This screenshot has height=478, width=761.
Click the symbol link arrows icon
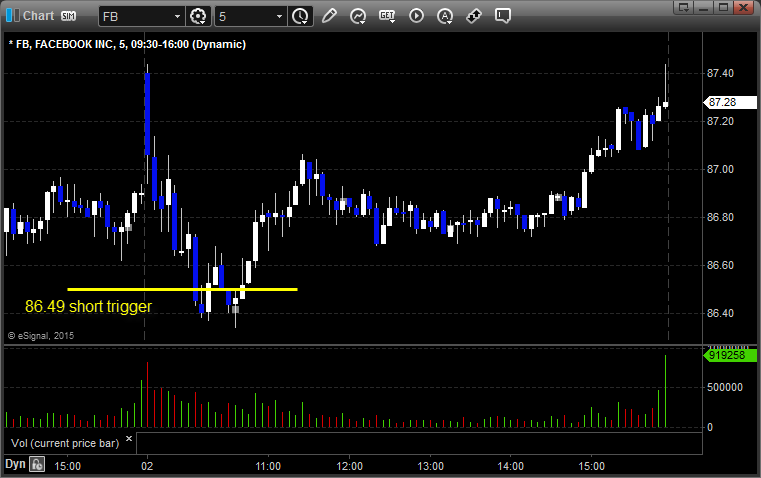(x=474, y=16)
